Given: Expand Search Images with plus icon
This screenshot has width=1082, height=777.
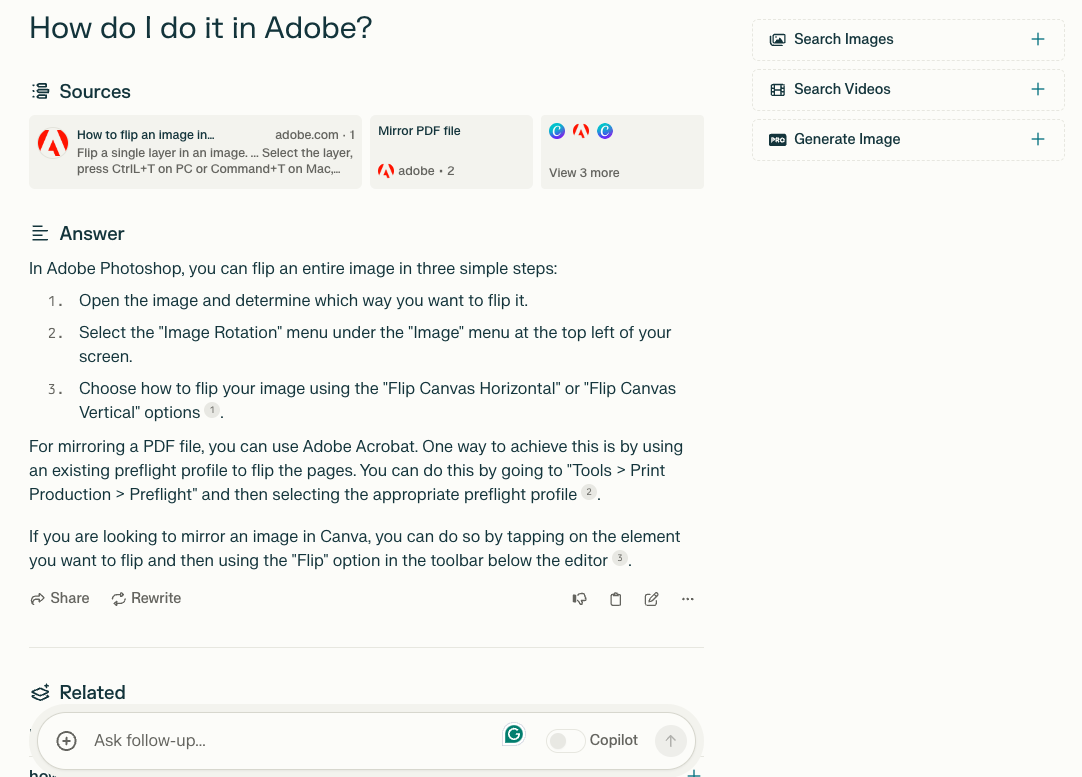Looking at the screenshot, I should (1038, 39).
